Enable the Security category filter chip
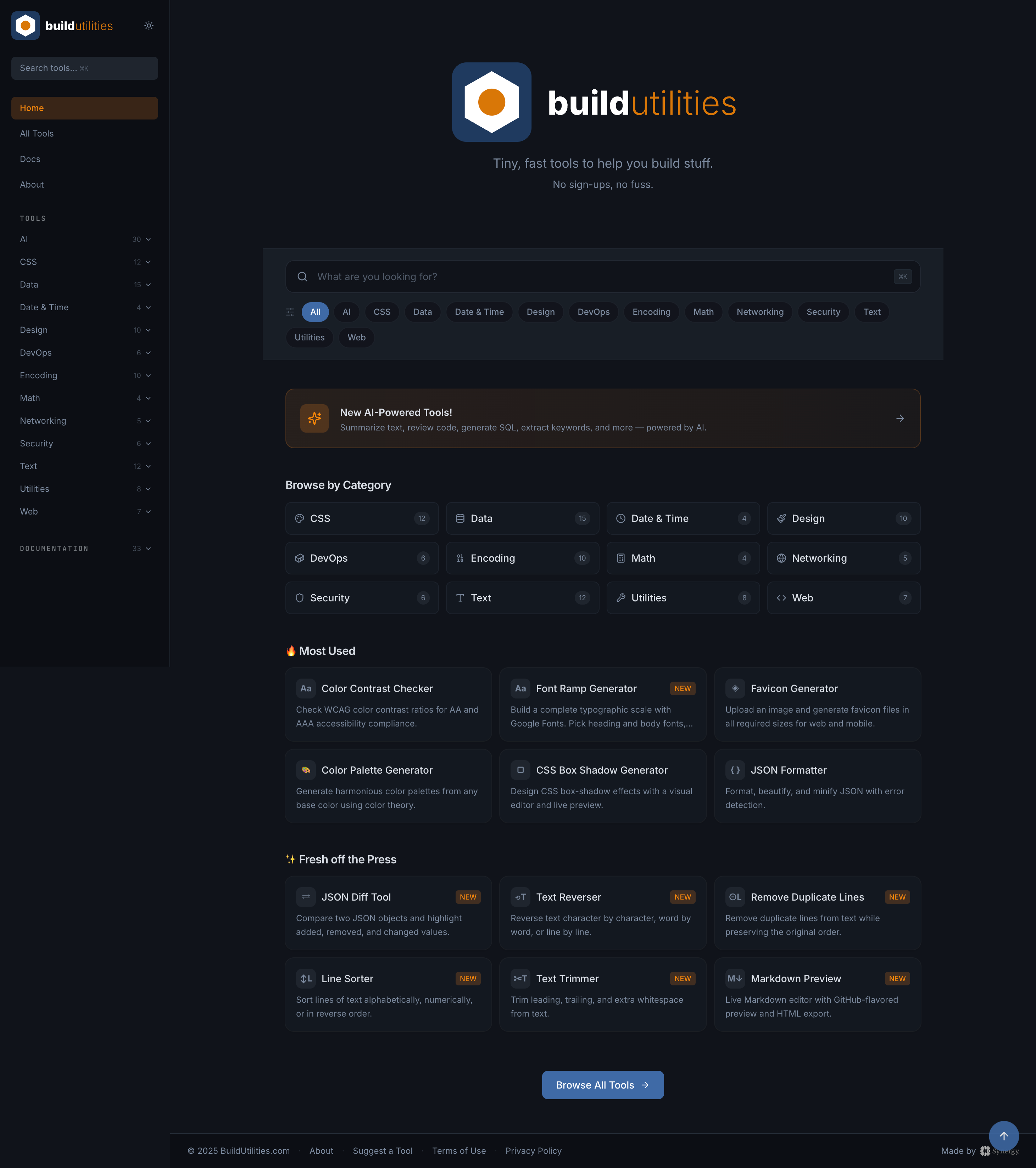1036x1168 pixels. pos(823,312)
